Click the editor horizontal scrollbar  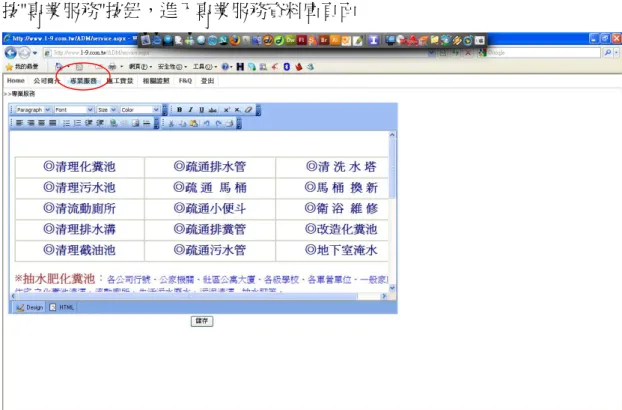coord(199,296)
